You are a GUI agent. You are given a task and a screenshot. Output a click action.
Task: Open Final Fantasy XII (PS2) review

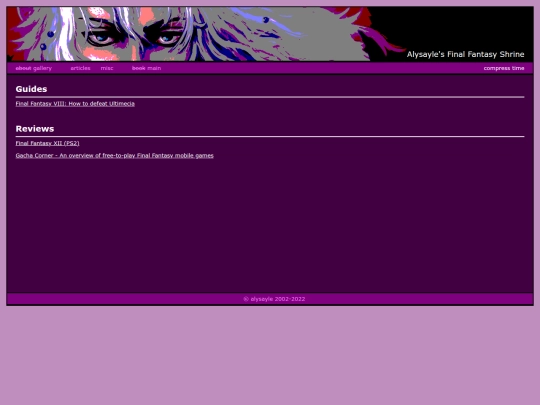(x=48, y=143)
